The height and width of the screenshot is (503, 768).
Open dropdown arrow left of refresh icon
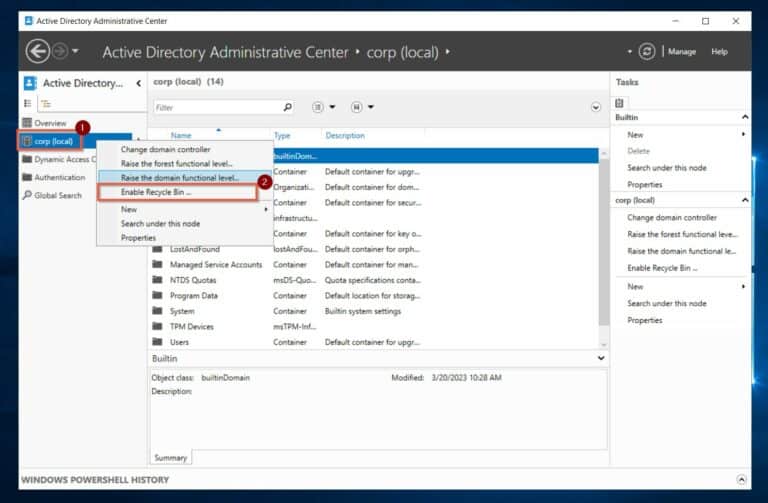pos(629,51)
